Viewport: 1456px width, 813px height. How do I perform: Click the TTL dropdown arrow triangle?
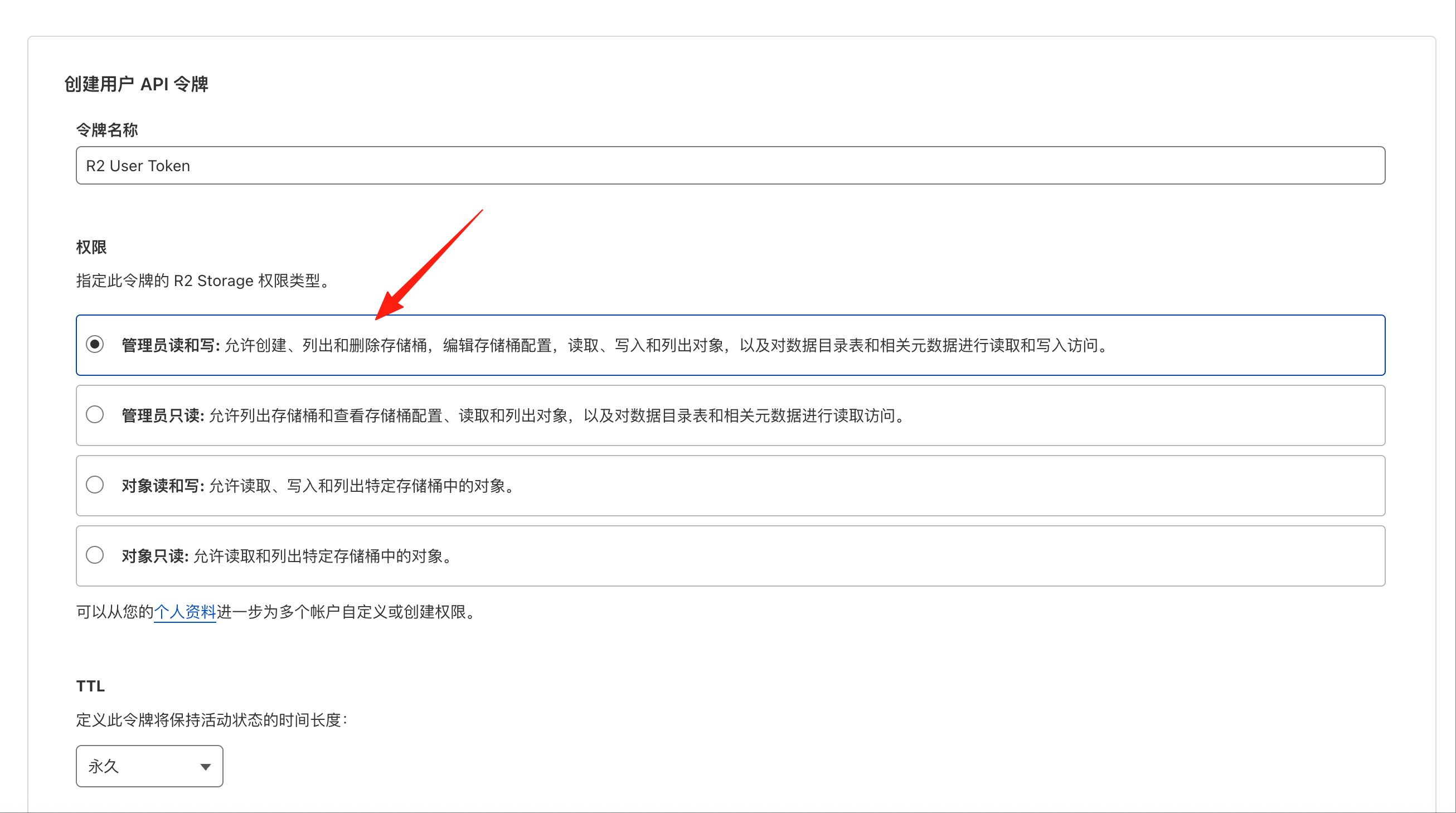click(206, 767)
